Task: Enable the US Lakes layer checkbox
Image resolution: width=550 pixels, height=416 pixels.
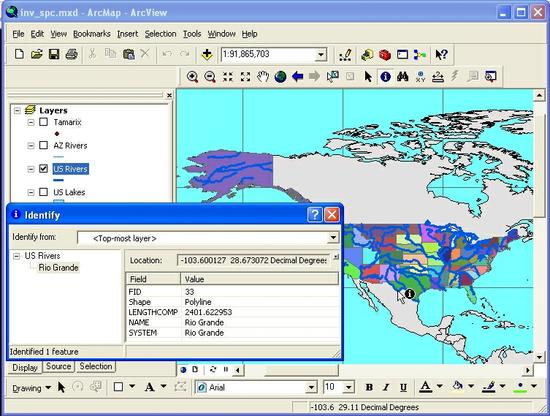Action: [x=43, y=192]
